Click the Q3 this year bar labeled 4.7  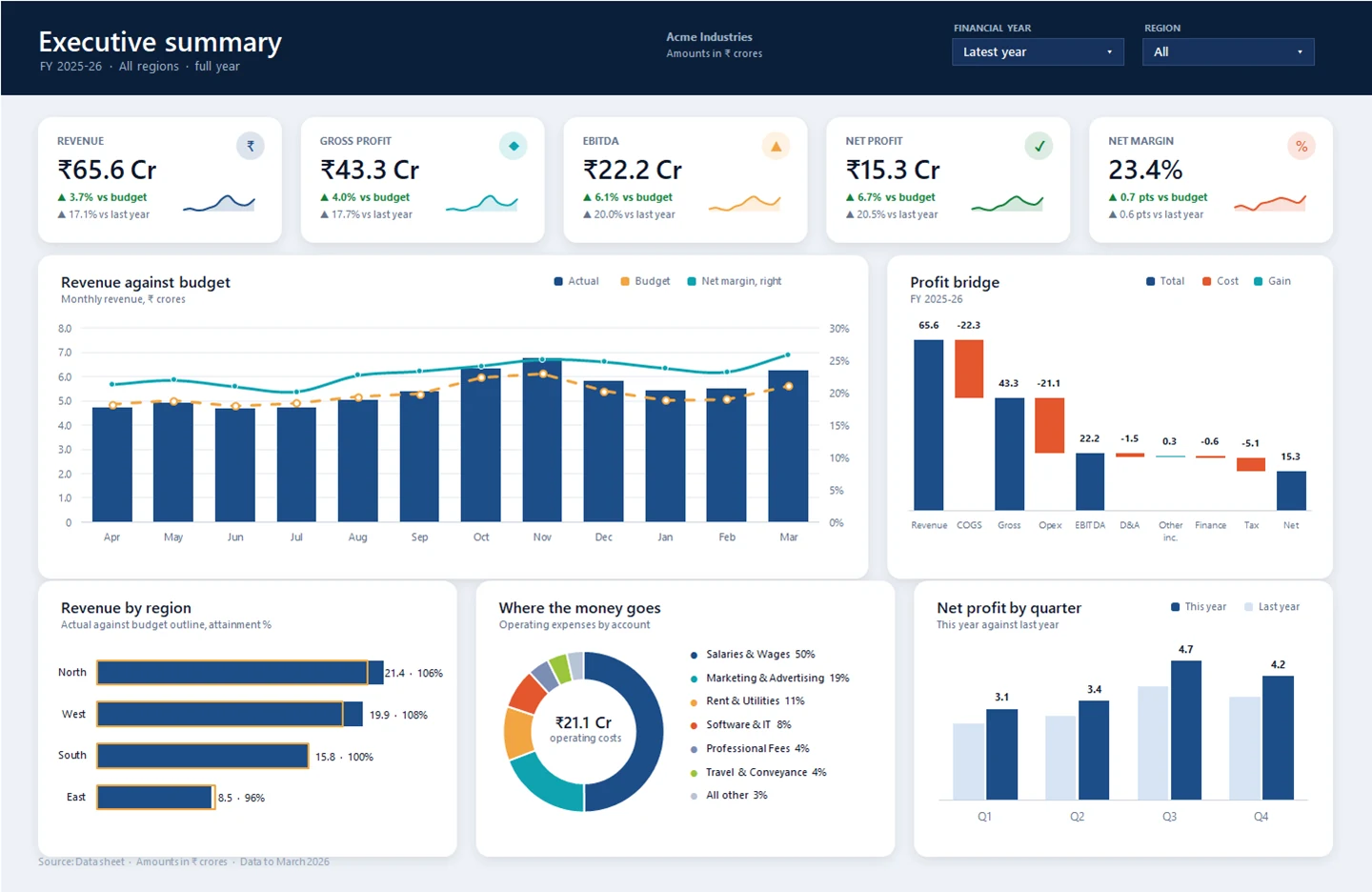tap(1186, 730)
